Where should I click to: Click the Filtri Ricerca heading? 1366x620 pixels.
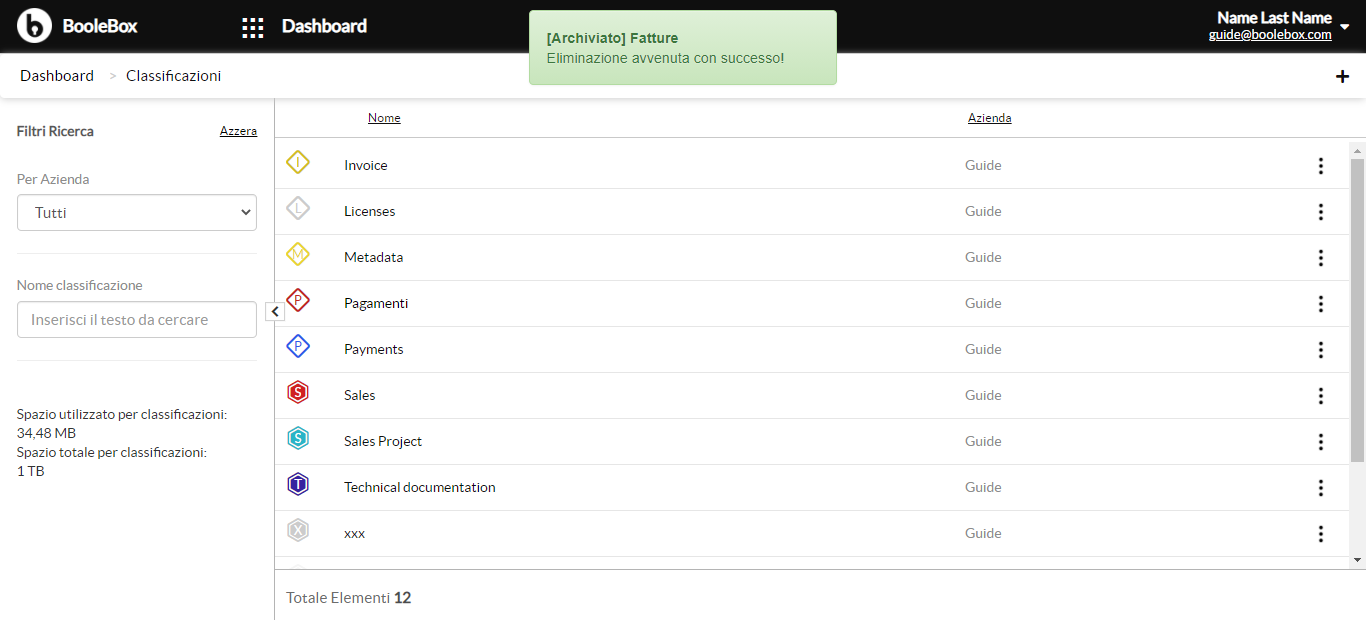(x=55, y=131)
